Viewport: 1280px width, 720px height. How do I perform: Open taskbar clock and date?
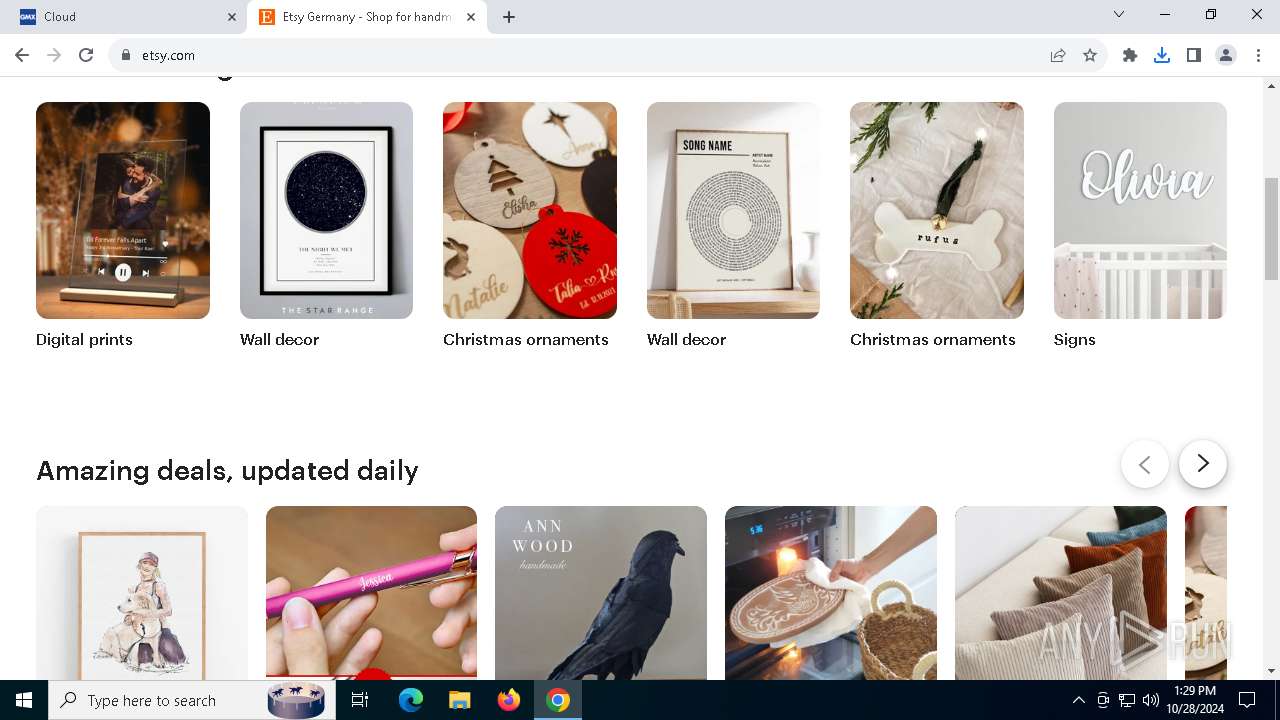pos(1195,700)
